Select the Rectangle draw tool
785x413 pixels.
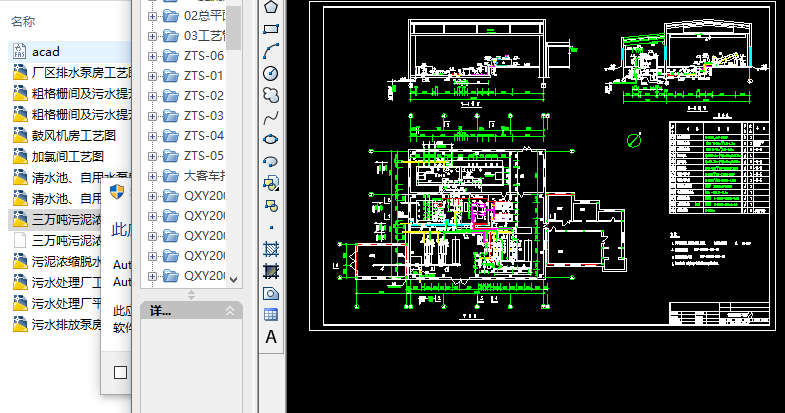coord(271,29)
